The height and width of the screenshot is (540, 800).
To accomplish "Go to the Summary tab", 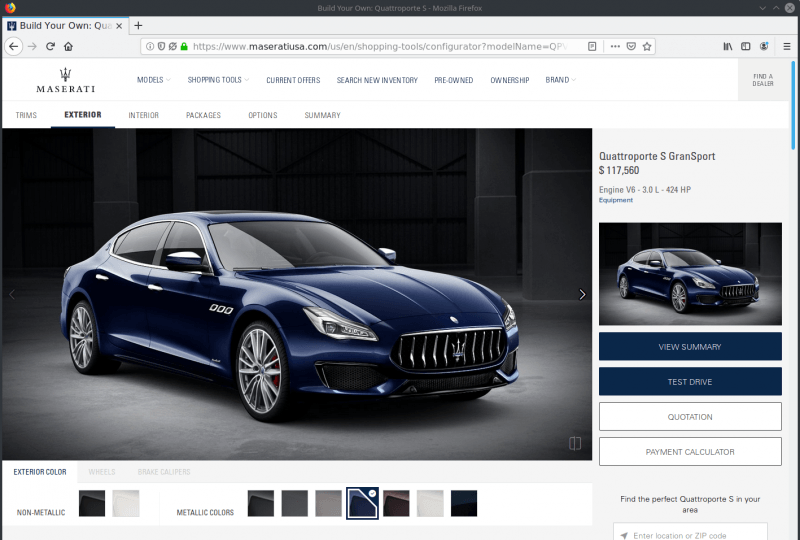I will [322, 115].
